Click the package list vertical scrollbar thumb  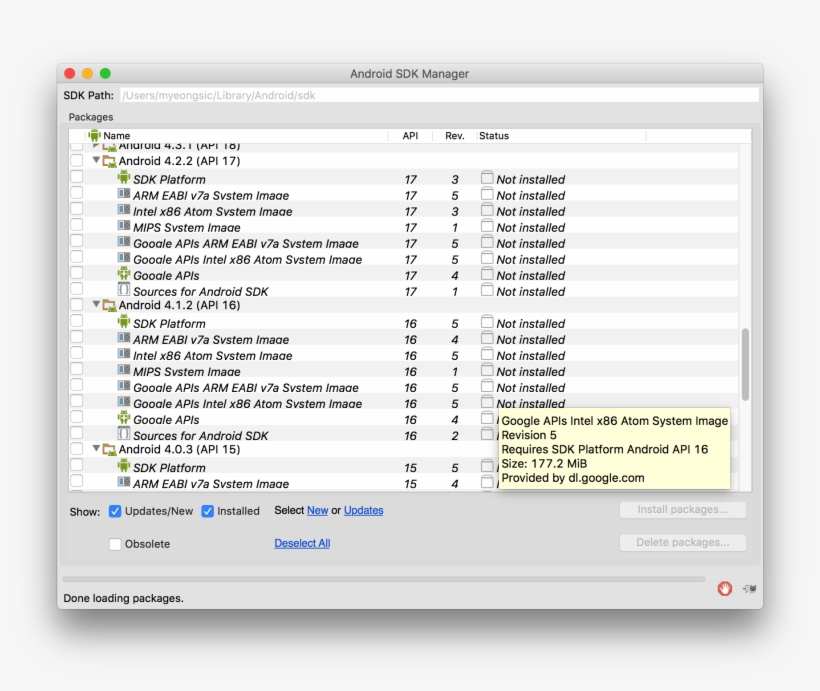tap(745, 365)
